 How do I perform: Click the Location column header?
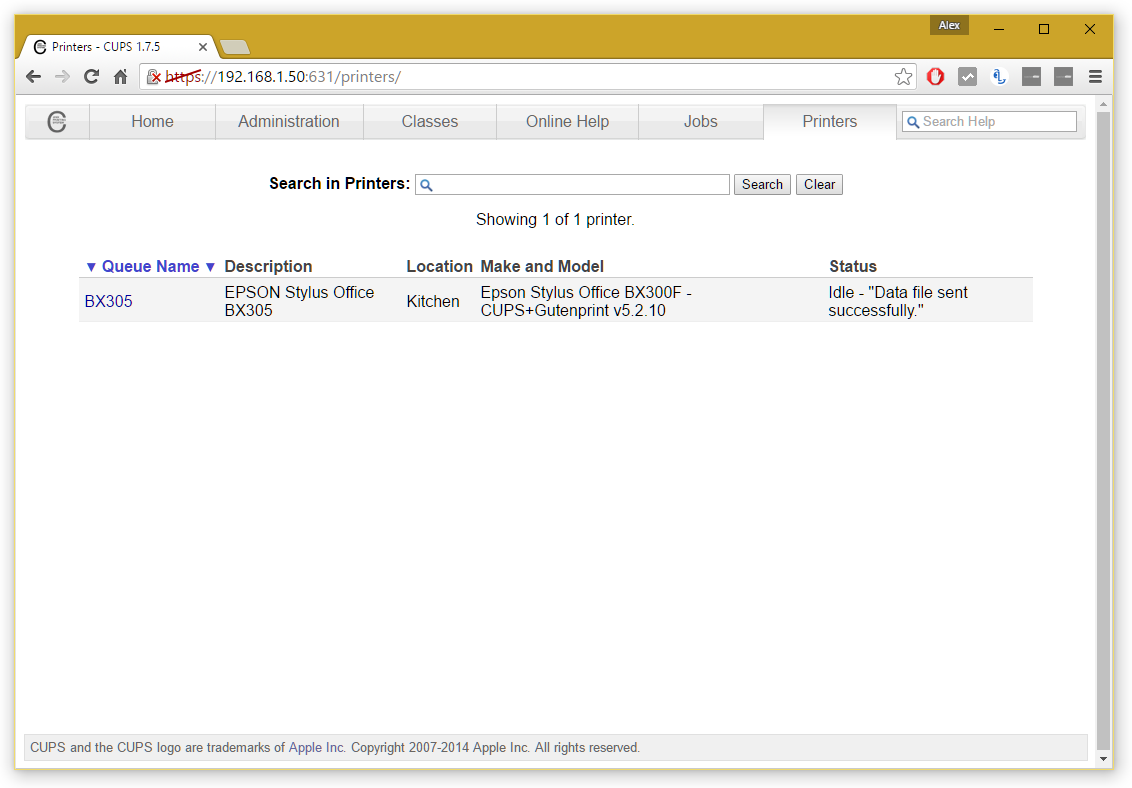tap(439, 266)
